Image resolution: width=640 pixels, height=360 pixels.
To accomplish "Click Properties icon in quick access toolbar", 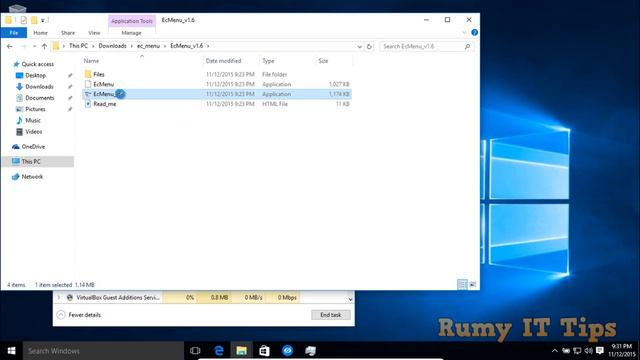I will [x=24, y=20].
